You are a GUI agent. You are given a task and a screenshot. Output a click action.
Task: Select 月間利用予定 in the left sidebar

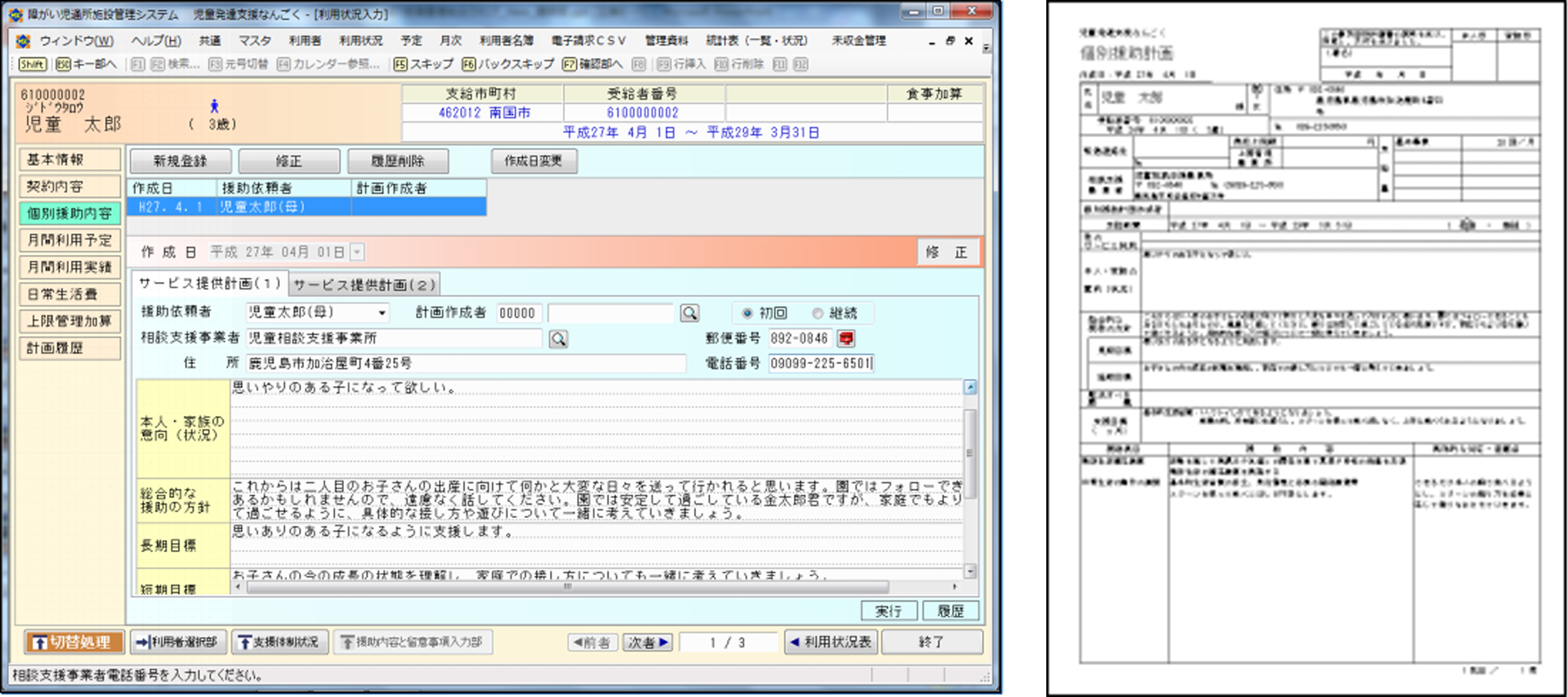click(x=69, y=240)
